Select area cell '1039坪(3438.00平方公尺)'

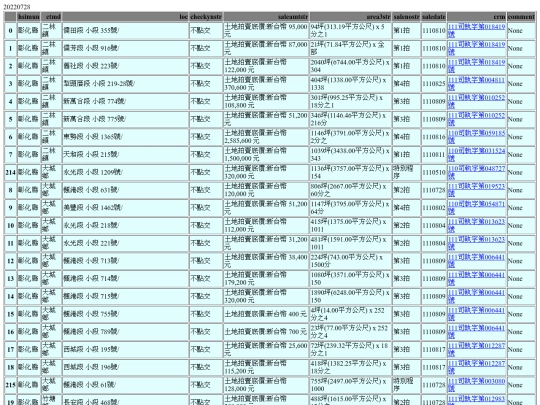[350, 155]
